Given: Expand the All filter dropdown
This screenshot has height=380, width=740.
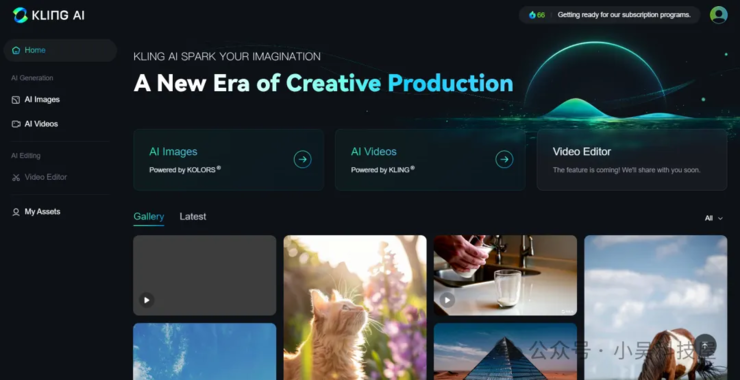Looking at the screenshot, I should pos(714,218).
